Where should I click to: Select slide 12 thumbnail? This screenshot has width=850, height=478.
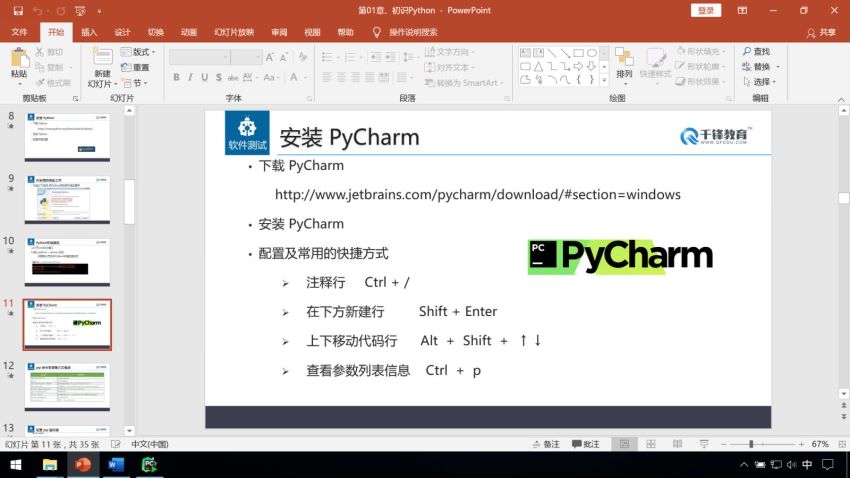pos(67,386)
